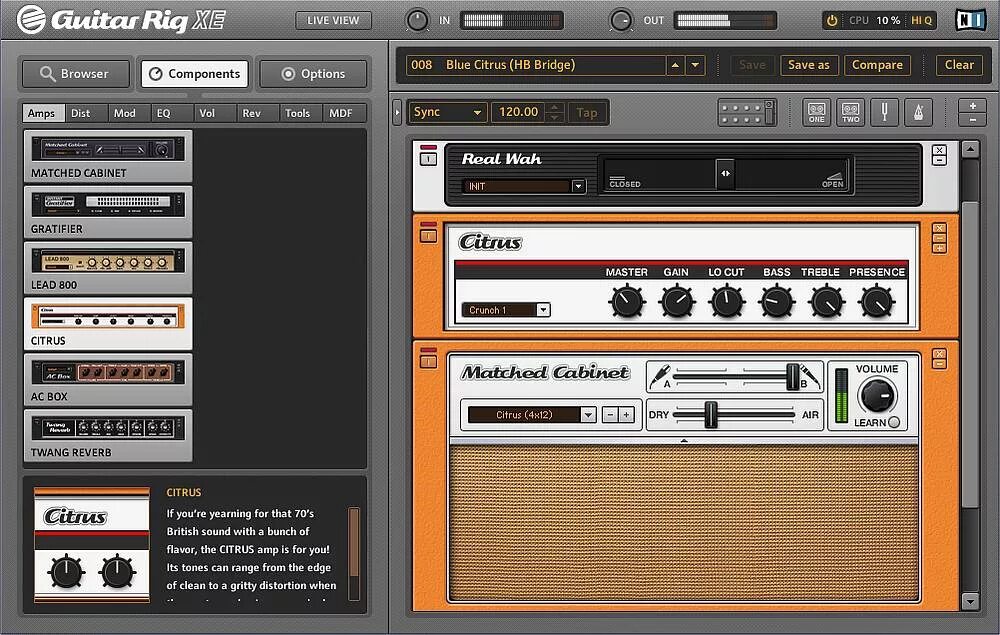Adjust the OUT output level knob
Screen dimensions: 1000x635
pyautogui.click(x=621, y=20)
